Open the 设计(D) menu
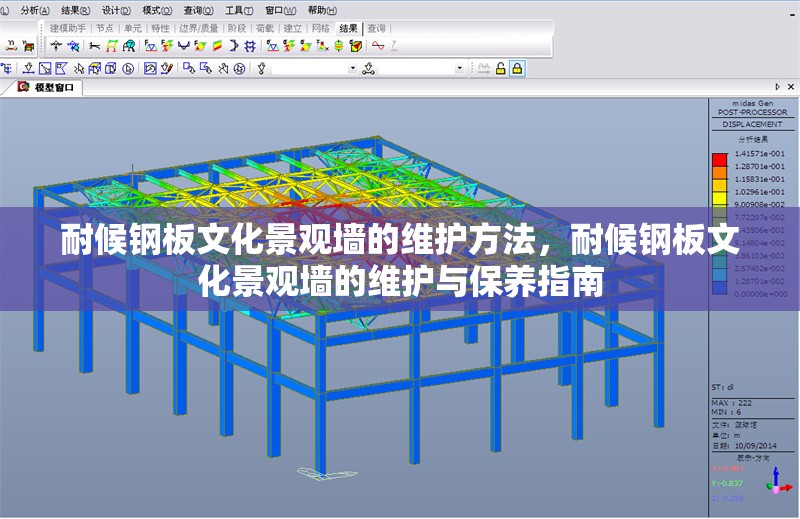 tap(116, 9)
